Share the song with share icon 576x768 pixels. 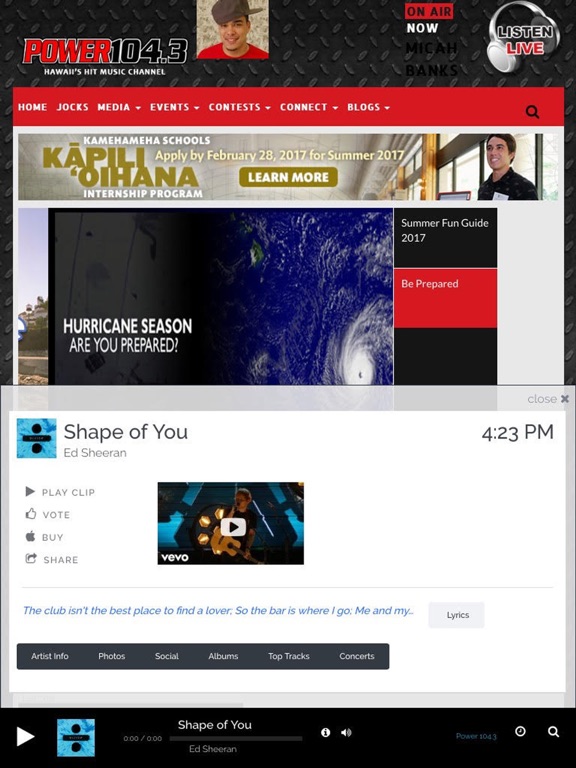(51, 559)
